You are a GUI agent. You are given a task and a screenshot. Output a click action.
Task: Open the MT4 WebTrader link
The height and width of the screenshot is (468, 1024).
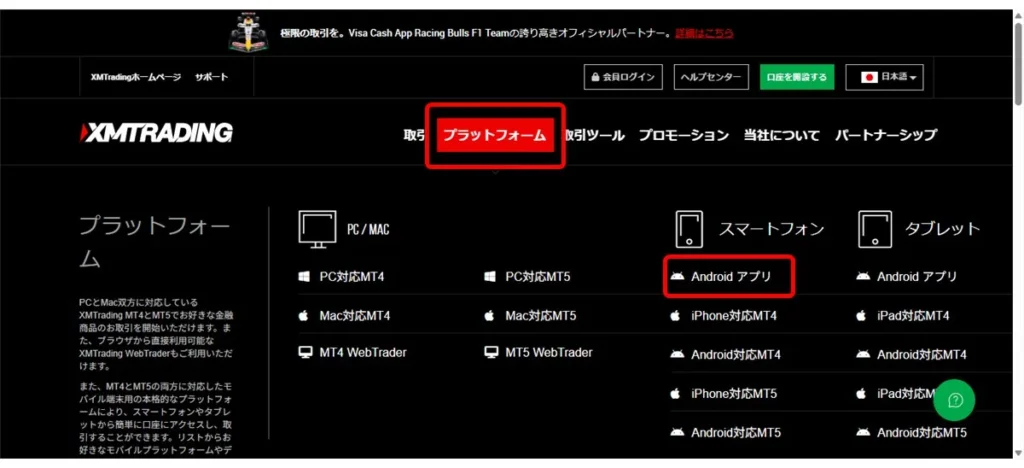363,352
